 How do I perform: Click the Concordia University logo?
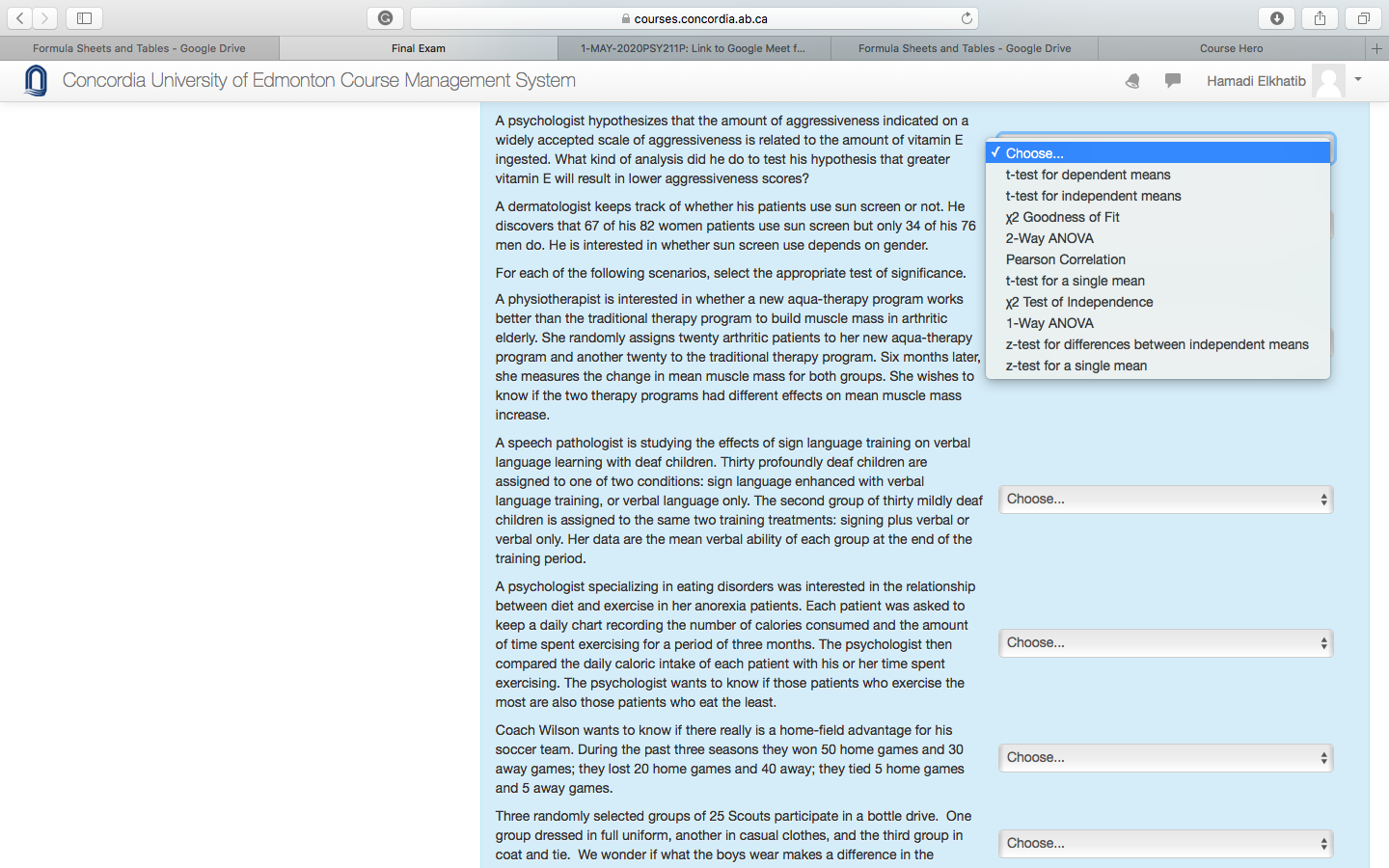[35, 80]
